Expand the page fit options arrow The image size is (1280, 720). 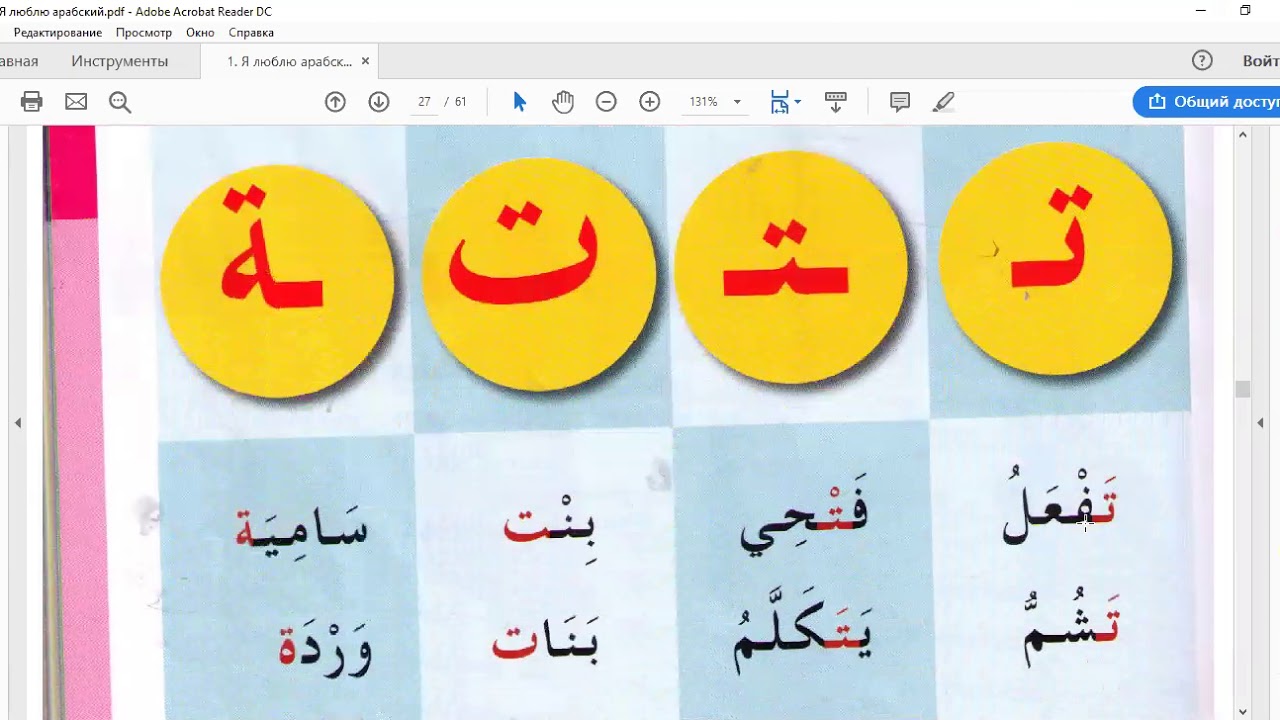(797, 102)
